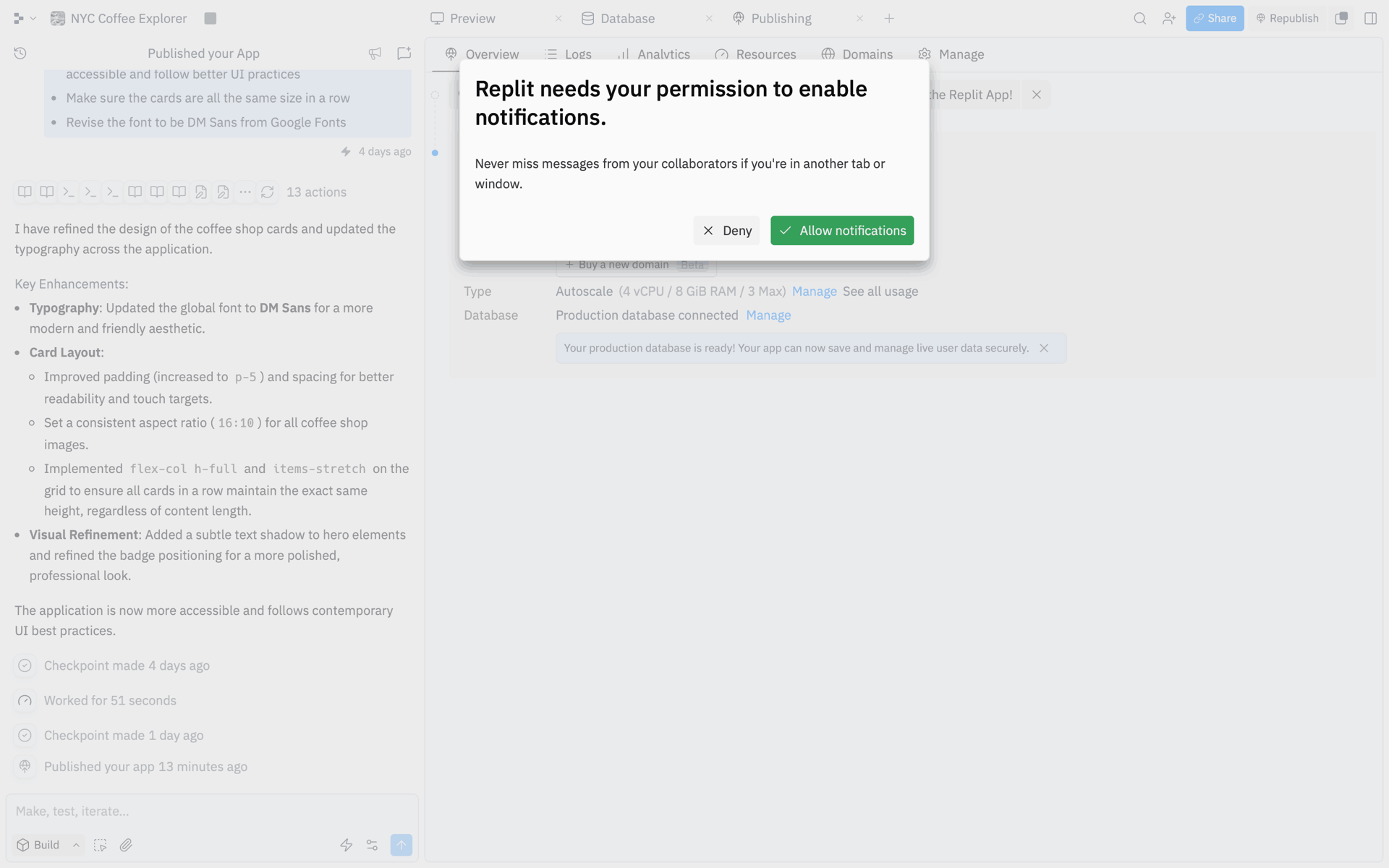This screenshot has height=868, width=1389.
Task: Close the Preview tab
Action: pyautogui.click(x=558, y=18)
